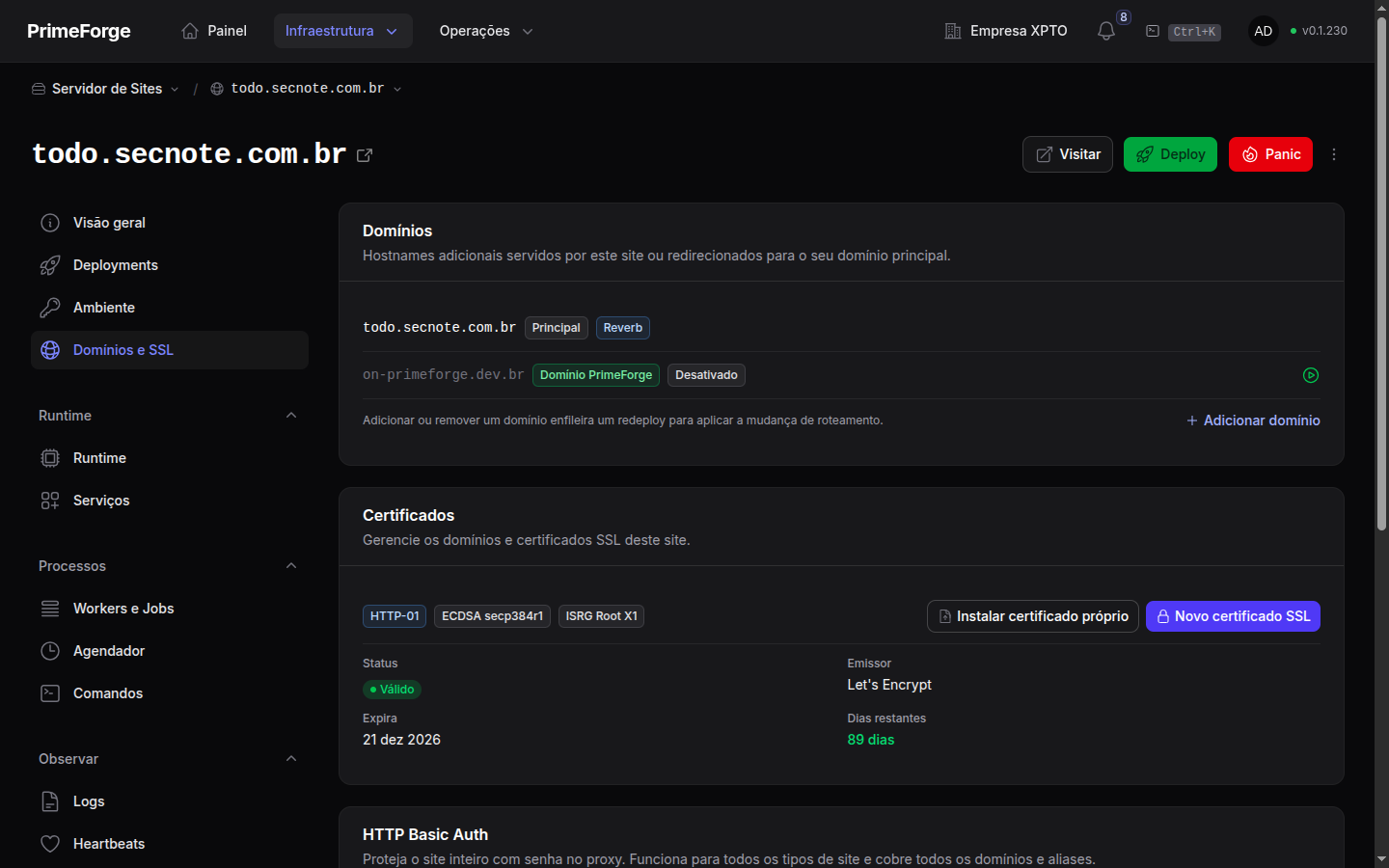The width and height of the screenshot is (1389, 868).
Task: Open the notifications bell
Action: coord(1106,31)
